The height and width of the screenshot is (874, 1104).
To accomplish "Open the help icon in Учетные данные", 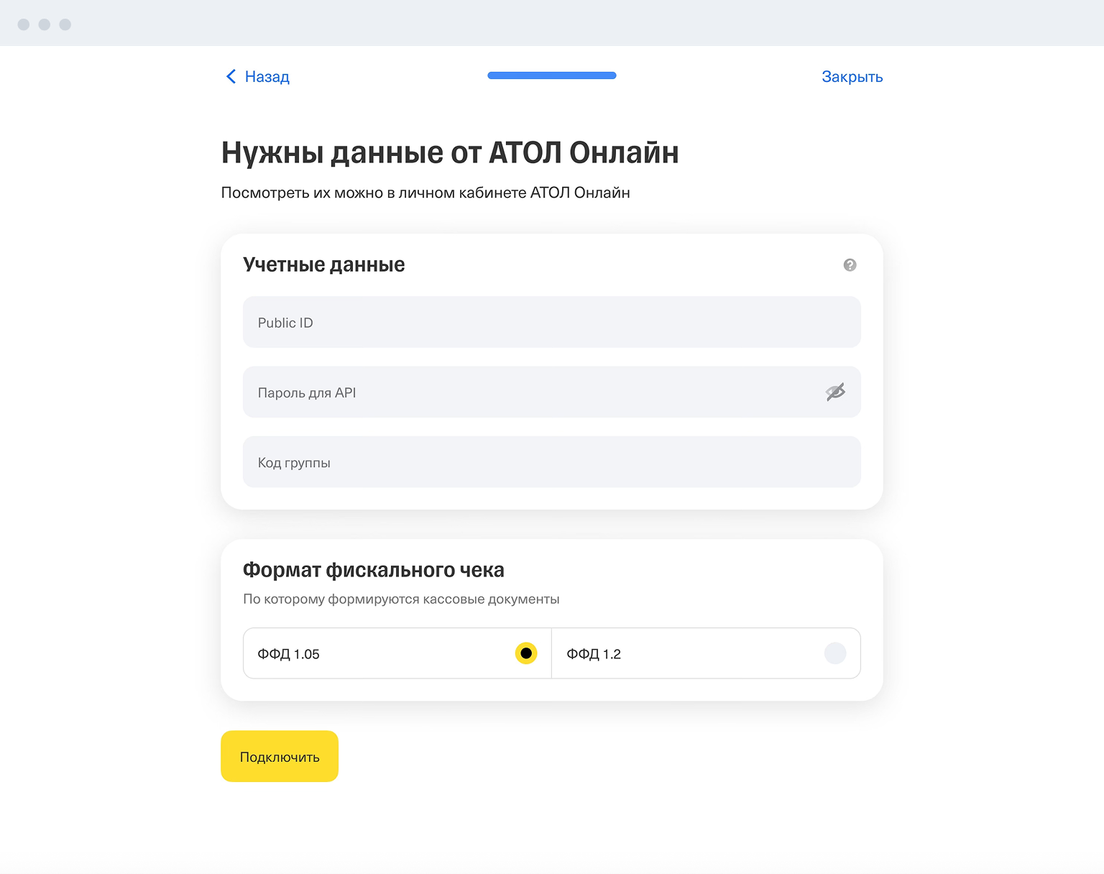I will [x=850, y=265].
